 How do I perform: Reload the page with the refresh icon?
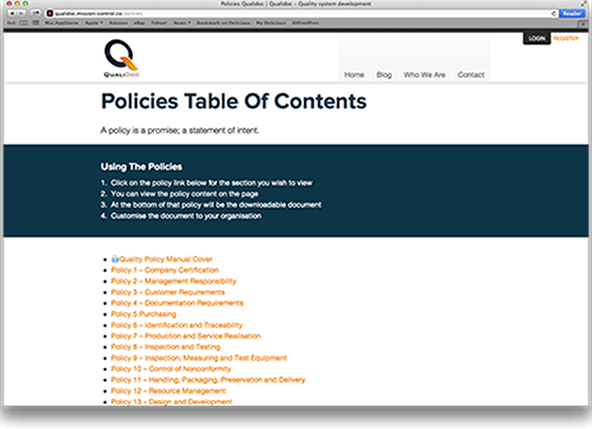553,13
